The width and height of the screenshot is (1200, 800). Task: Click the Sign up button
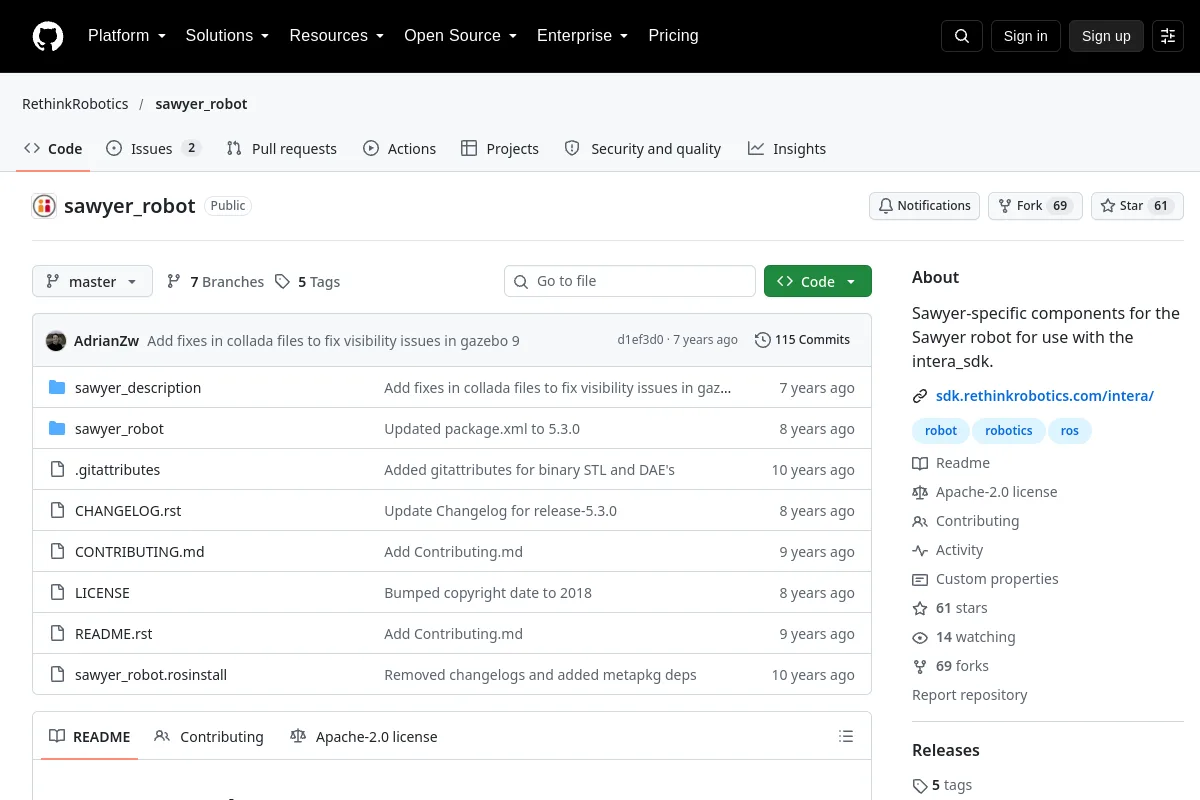click(x=1106, y=36)
